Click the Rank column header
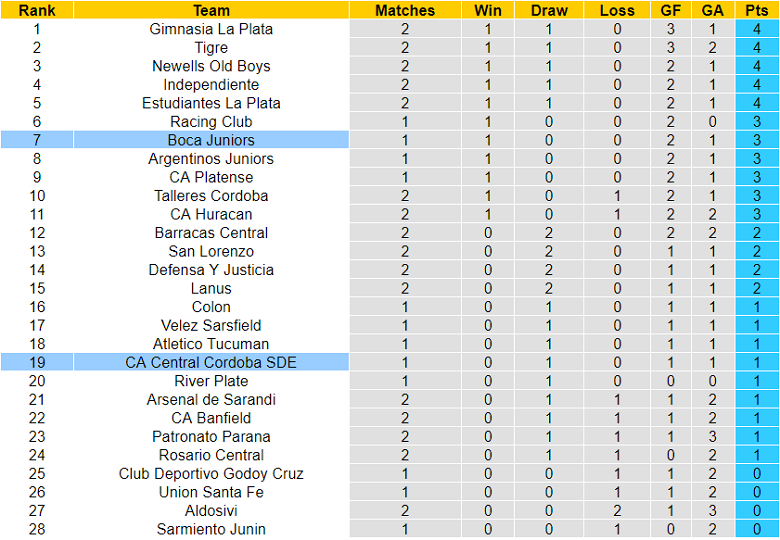Image resolution: width=780 pixels, height=540 pixels. pyautogui.click(x=37, y=10)
